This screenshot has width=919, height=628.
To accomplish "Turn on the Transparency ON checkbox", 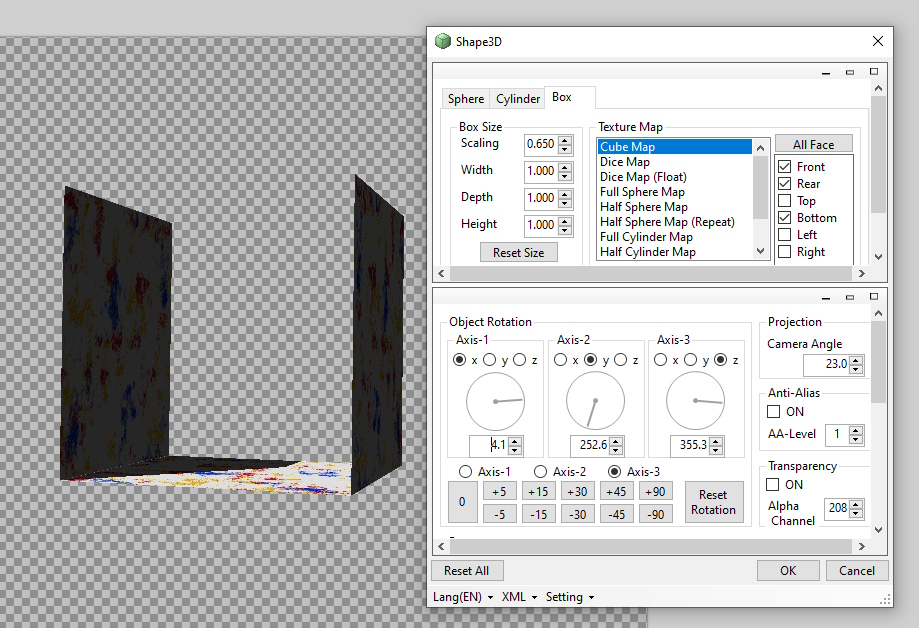I will (773, 484).
